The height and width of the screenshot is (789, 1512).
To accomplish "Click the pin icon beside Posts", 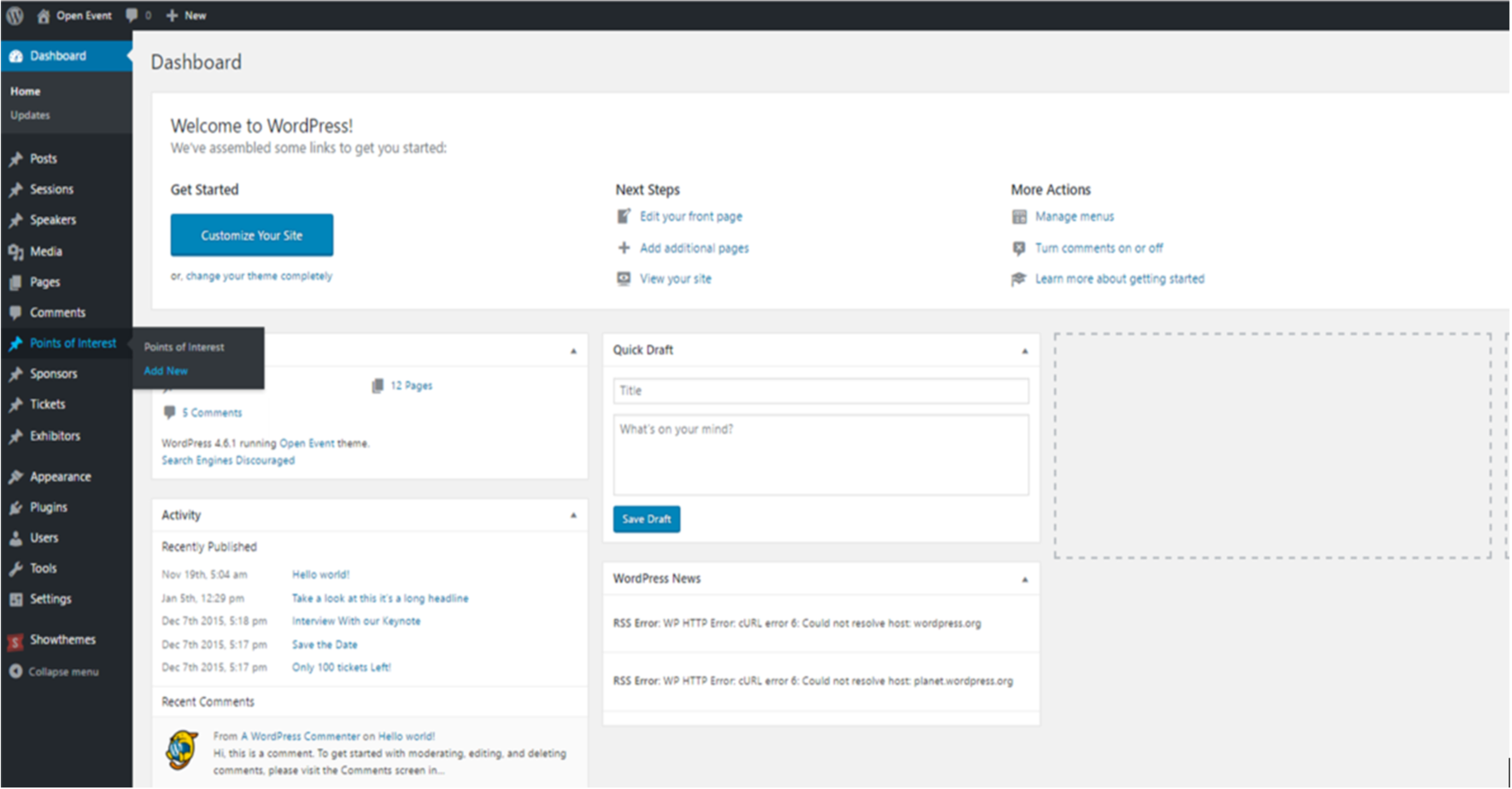I will click(15, 159).
